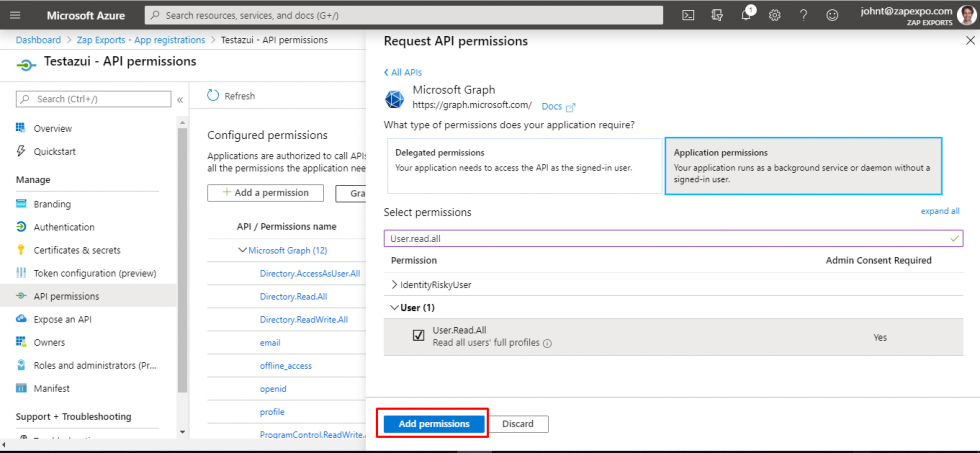Close the Request API permissions panel
This screenshot has height=453, width=980.
coord(970,41)
